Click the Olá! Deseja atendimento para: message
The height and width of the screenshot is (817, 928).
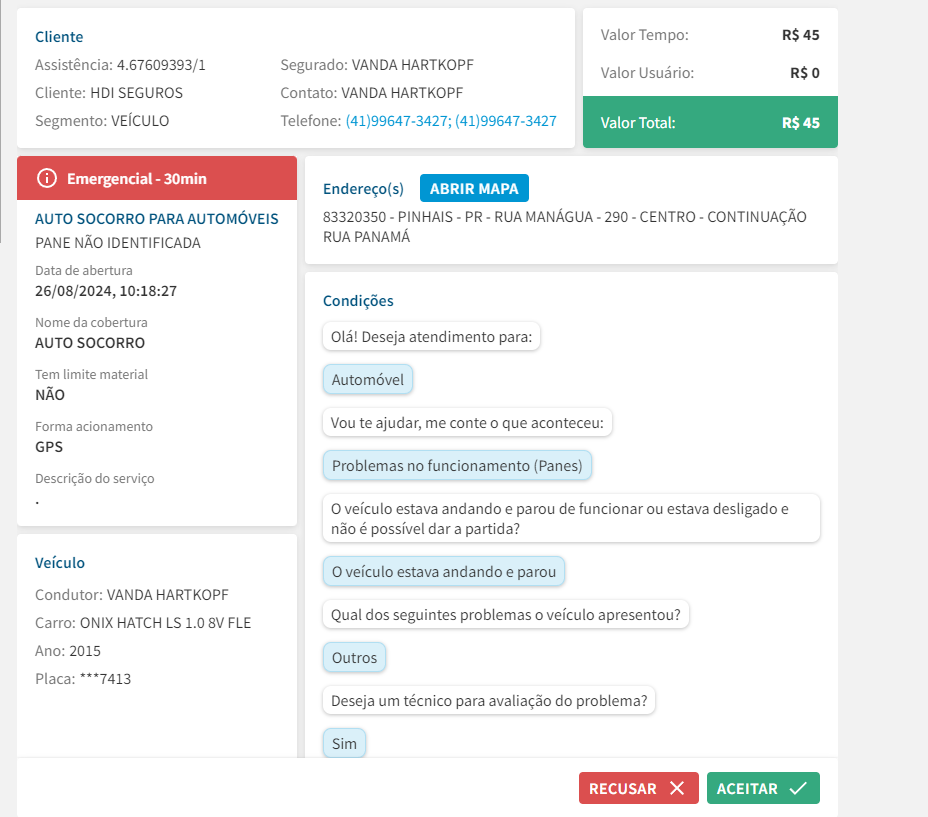431,337
